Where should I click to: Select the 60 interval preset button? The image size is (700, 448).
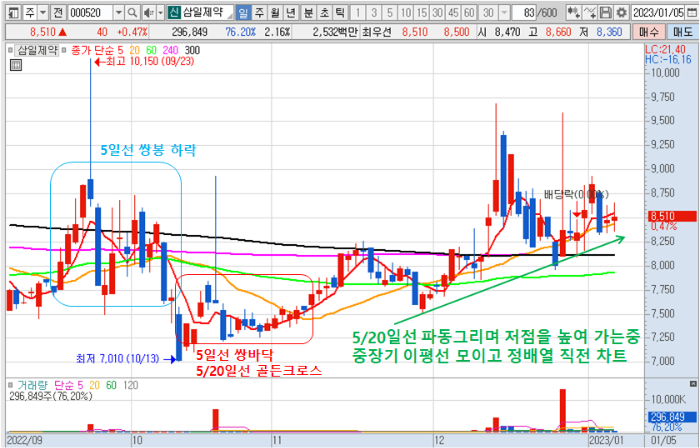(469, 12)
